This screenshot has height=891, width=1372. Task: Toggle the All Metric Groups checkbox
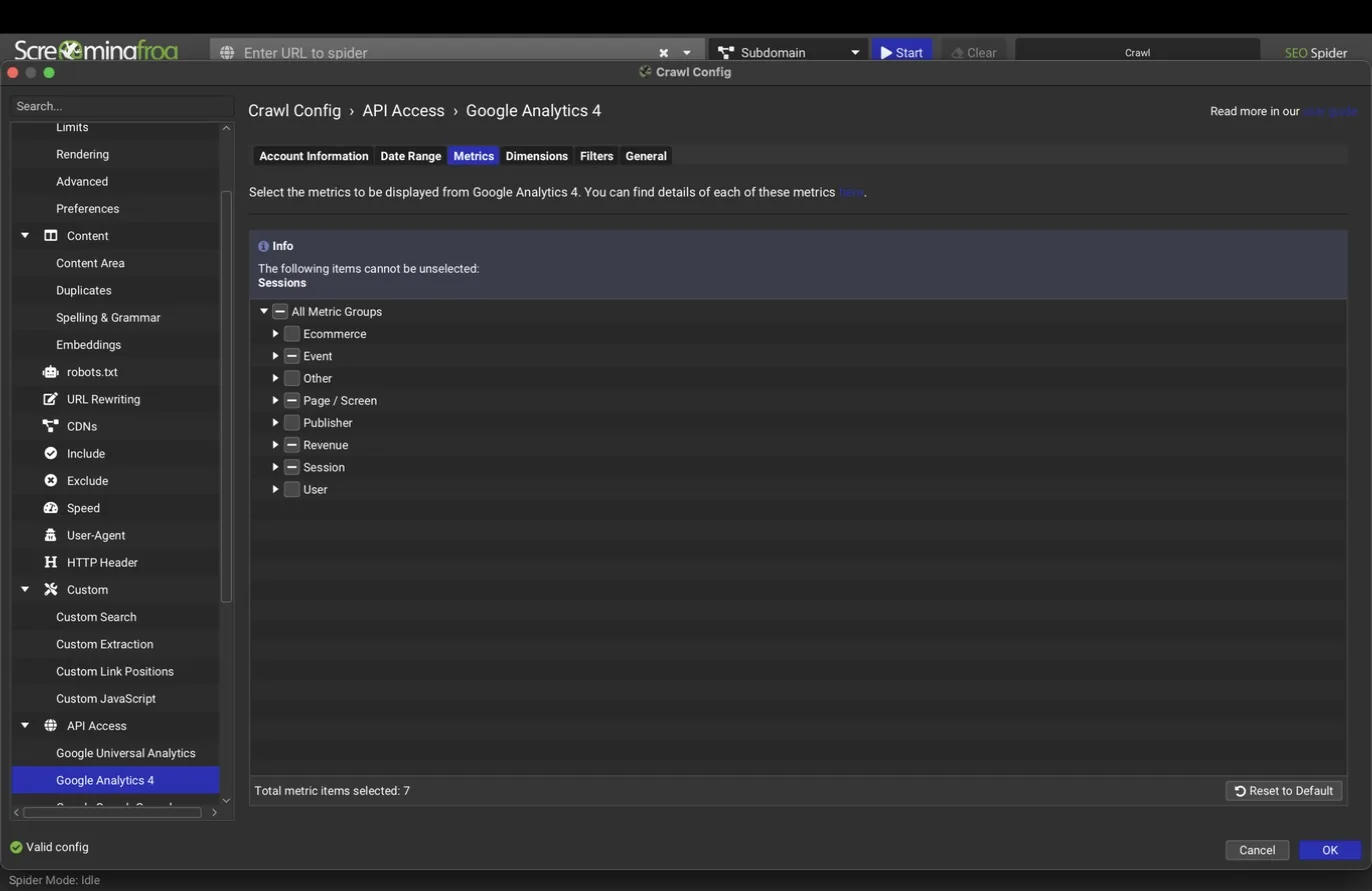coord(280,312)
